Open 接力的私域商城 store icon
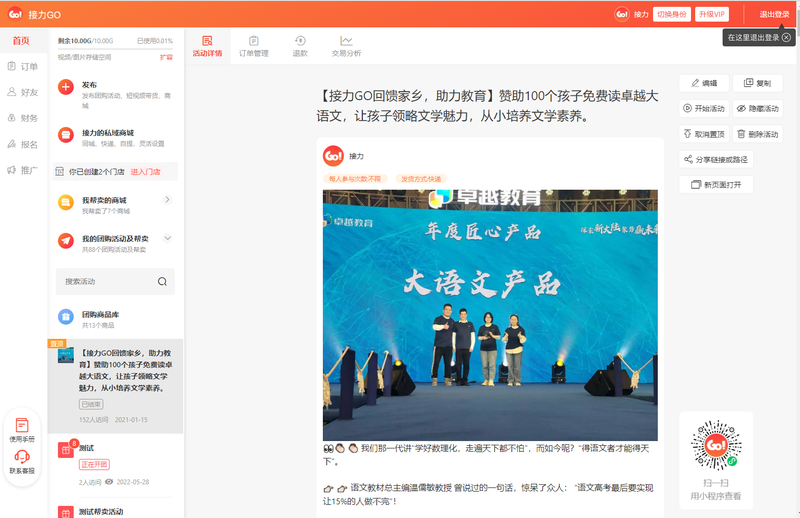 [x=65, y=135]
